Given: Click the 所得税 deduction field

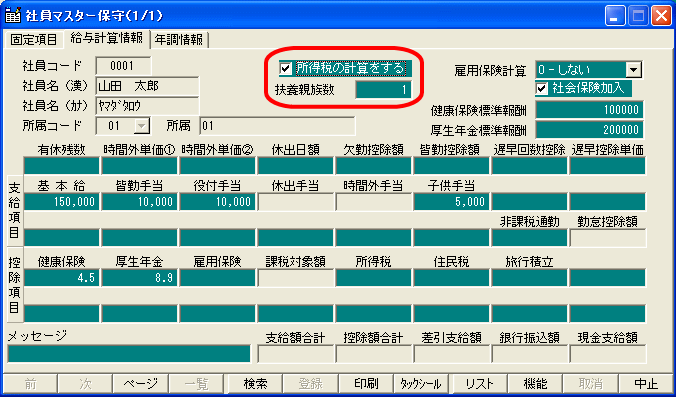Looking at the screenshot, I should pos(373,278).
